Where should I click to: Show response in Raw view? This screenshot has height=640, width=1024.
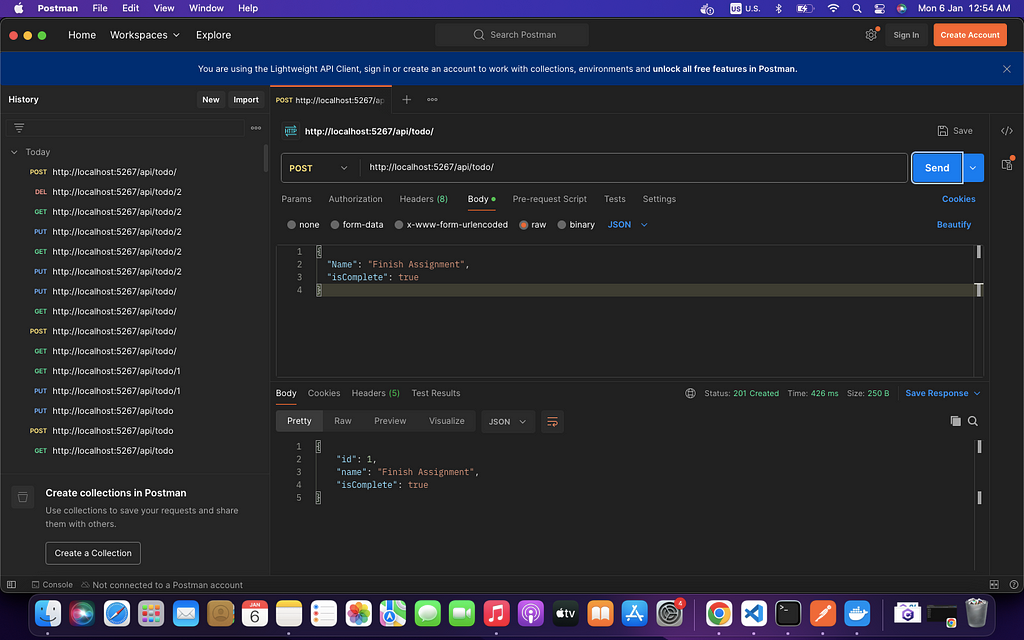click(343, 421)
